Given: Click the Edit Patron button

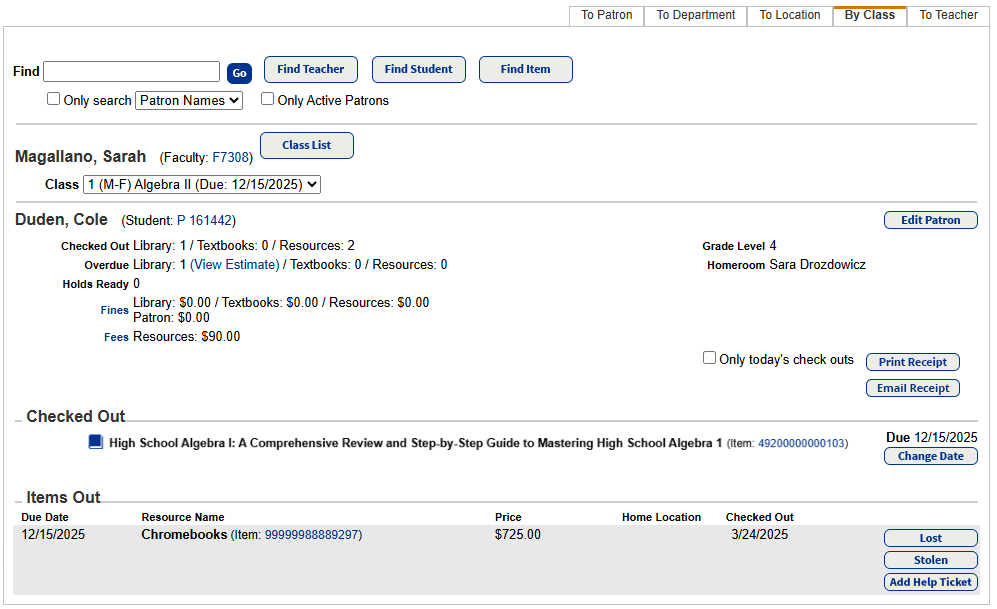Looking at the screenshot, I should point(930,220).
